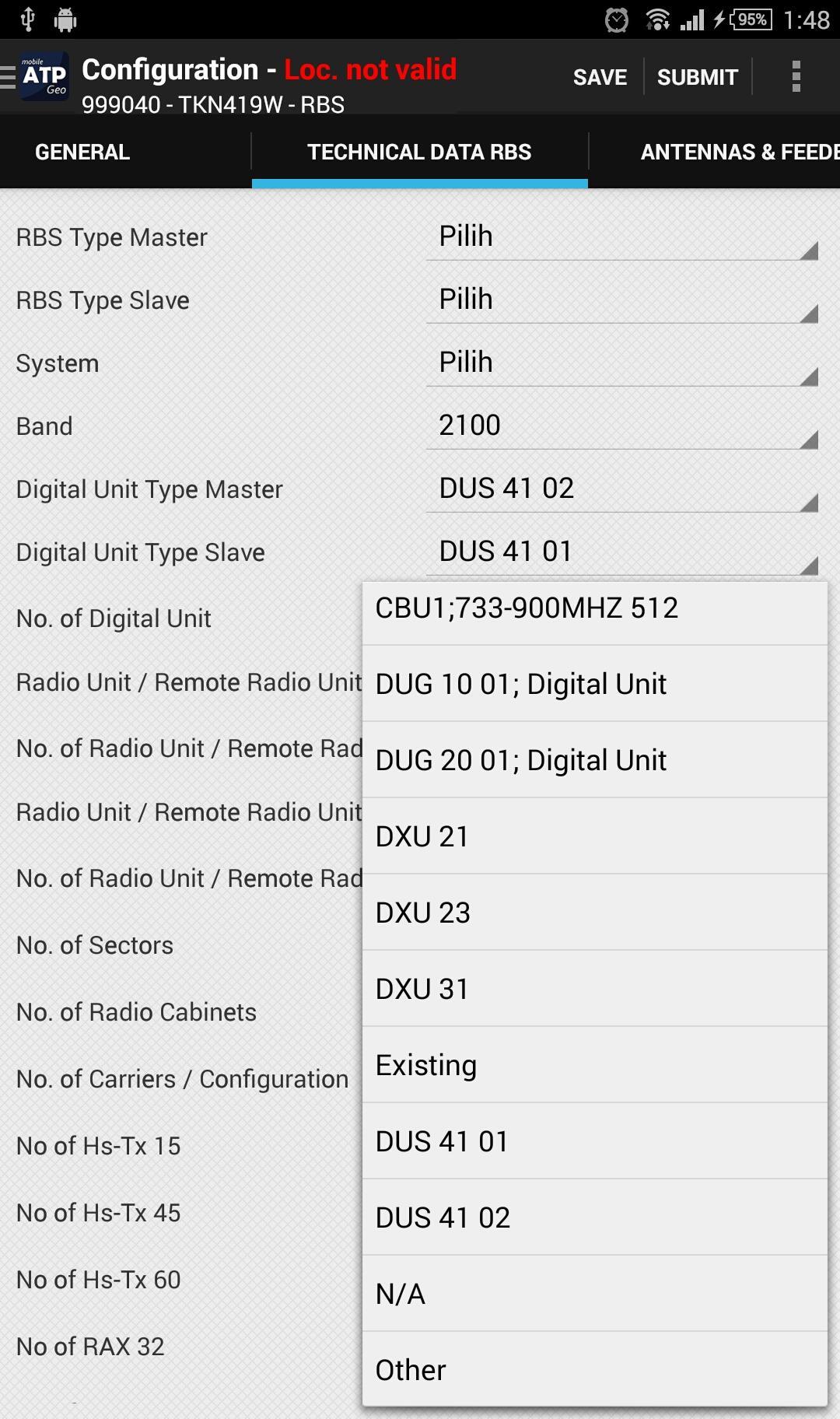Screen dimensions: 840x1419
Task: Open the RBS Type Slave dropdown
Action: click(621, 300)
